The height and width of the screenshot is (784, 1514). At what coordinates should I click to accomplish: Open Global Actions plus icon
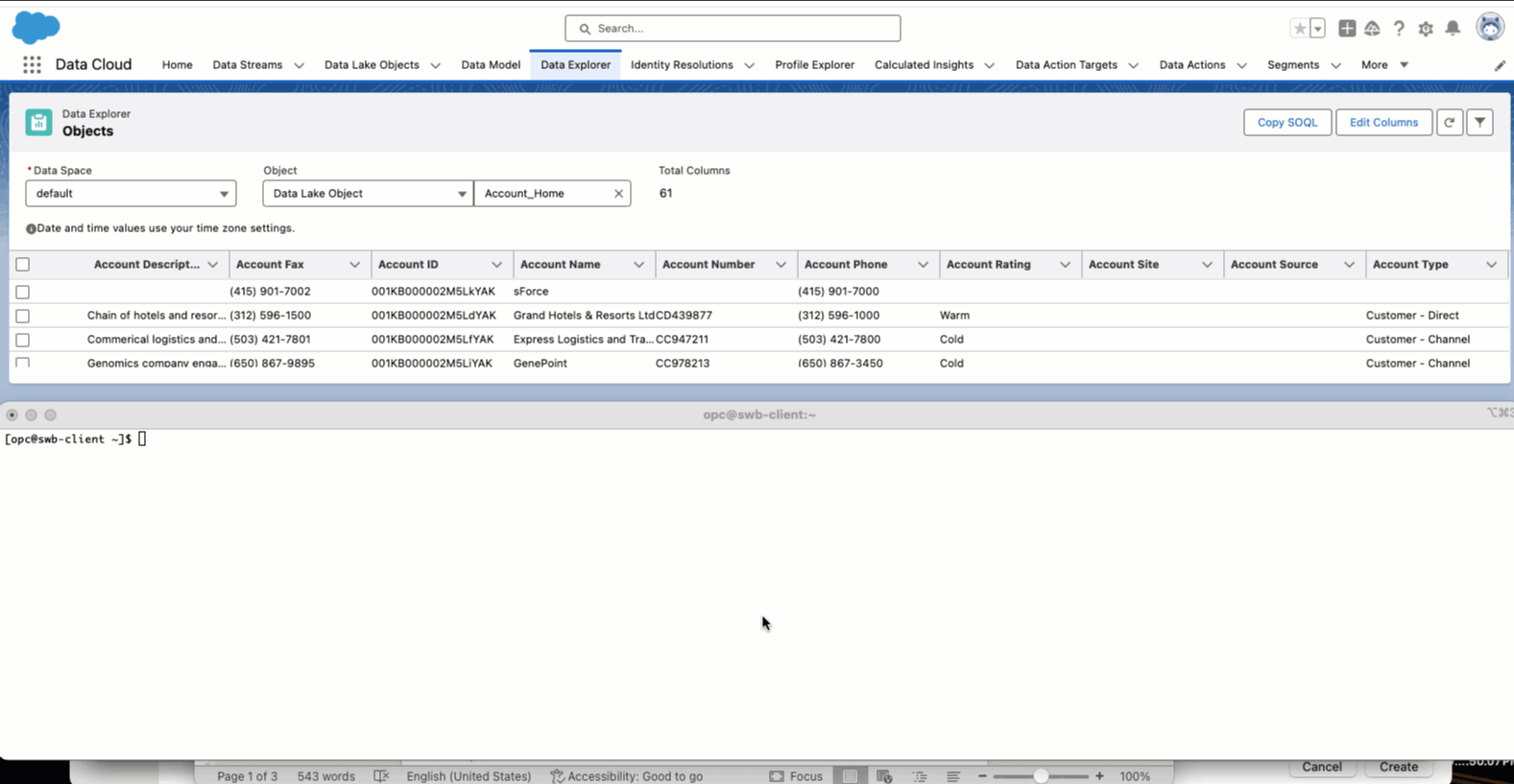(x=1347, y=29)
